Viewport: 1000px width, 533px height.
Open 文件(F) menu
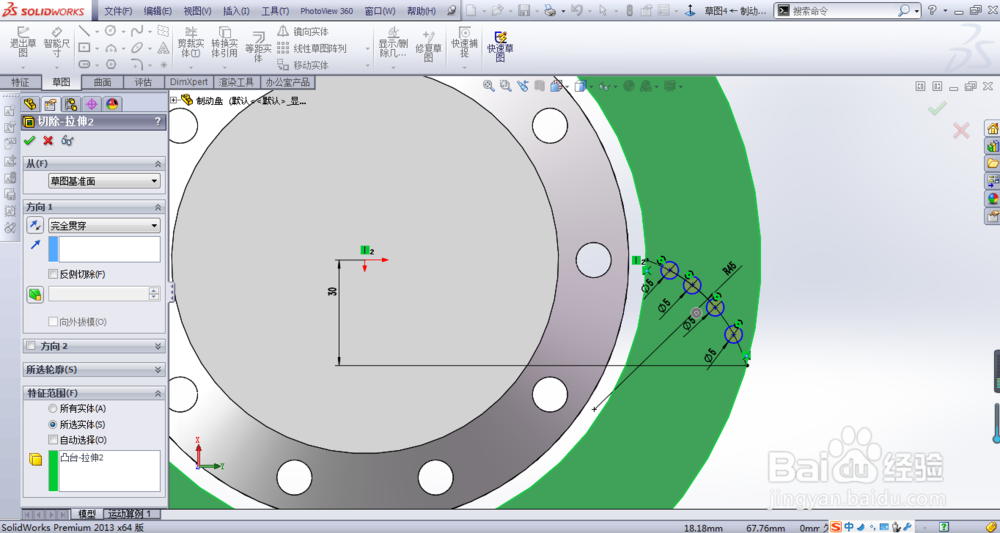pos(118,11)
